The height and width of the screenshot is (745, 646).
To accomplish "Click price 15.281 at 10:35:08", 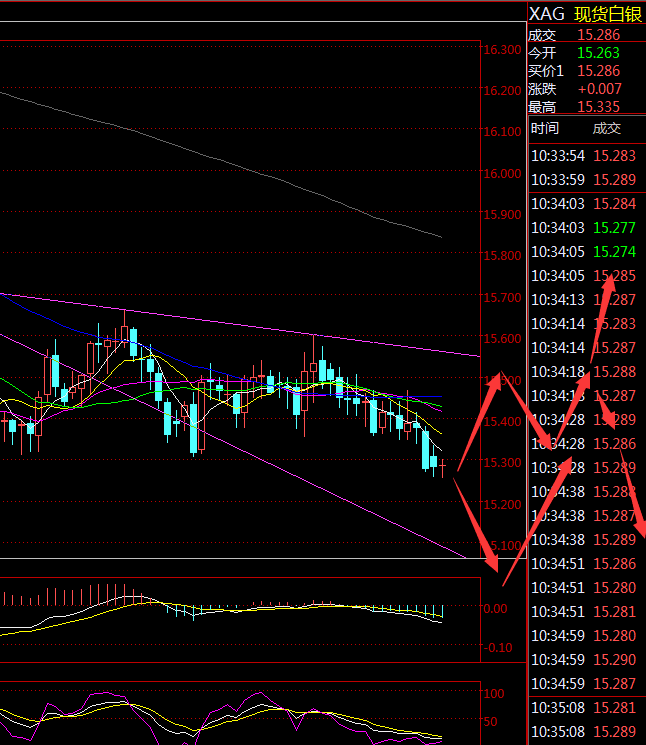I will tap(615, 707).
